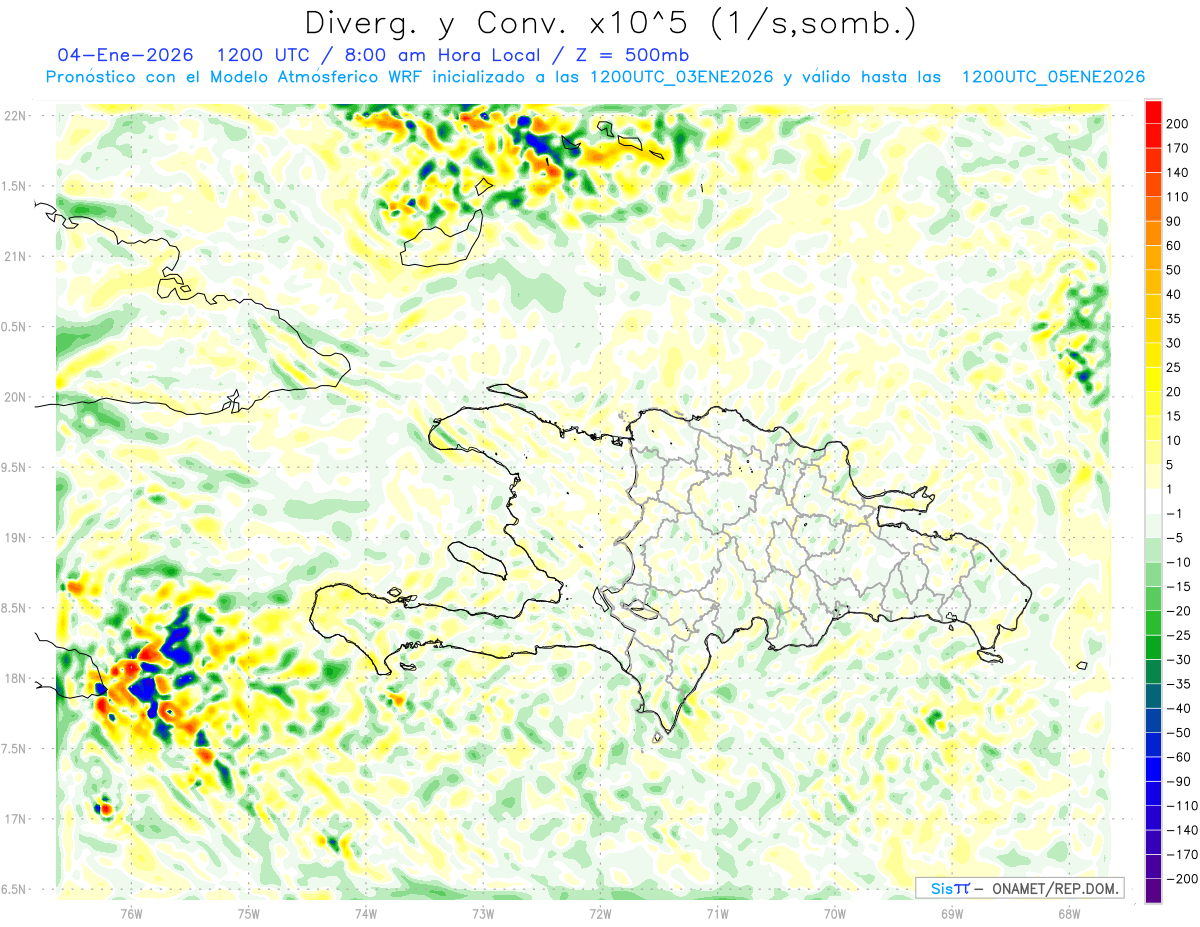Click the color scale value "140"
1200x927 pixels.
click(1179, 172)
